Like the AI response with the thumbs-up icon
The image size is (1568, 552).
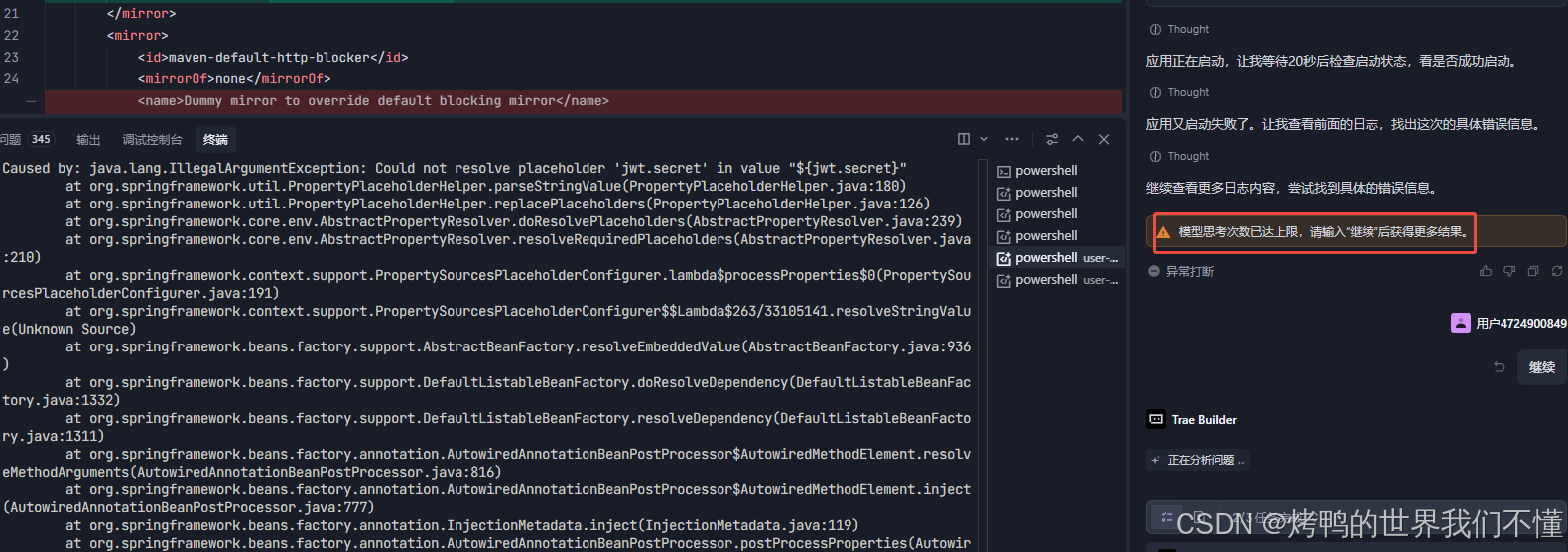tap(1486, 271)
